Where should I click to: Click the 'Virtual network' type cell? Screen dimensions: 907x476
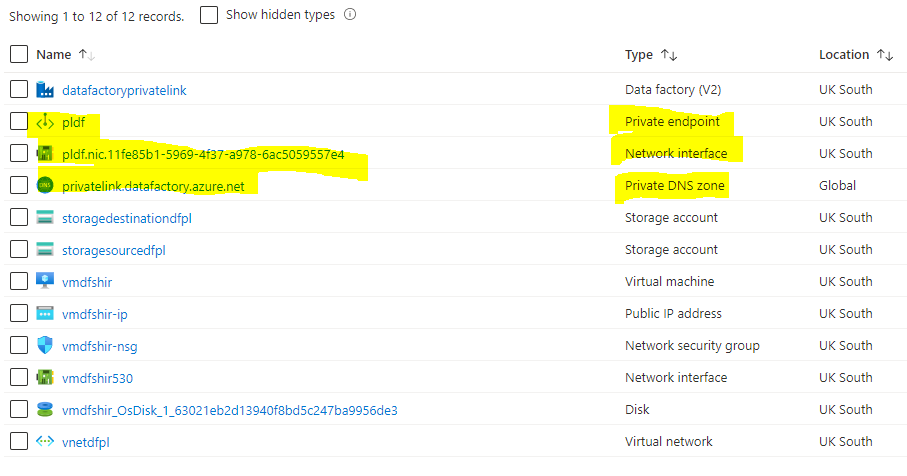point(669,441)
